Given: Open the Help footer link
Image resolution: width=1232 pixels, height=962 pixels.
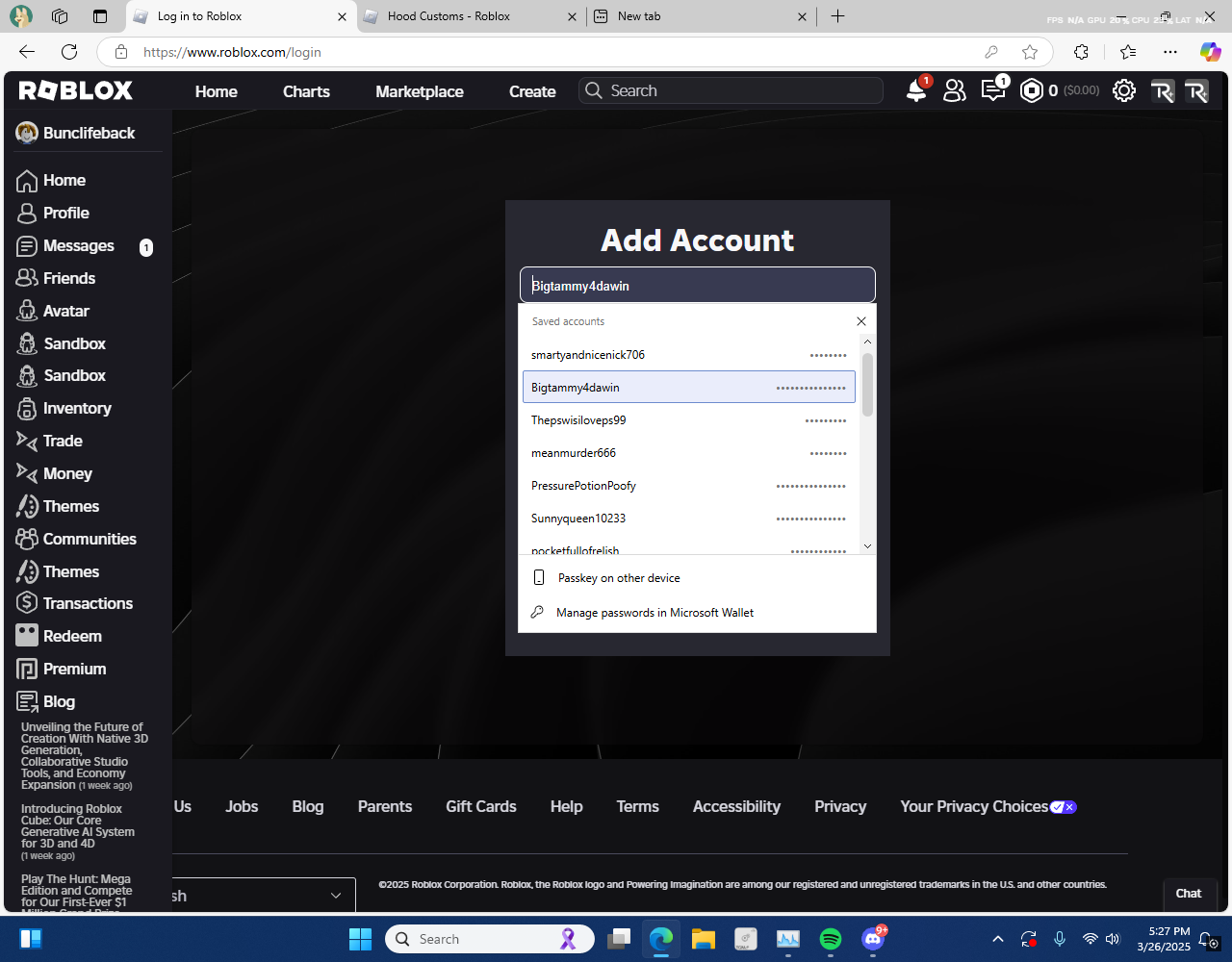Looking at the screenshot, I should [x=567, y=806].
